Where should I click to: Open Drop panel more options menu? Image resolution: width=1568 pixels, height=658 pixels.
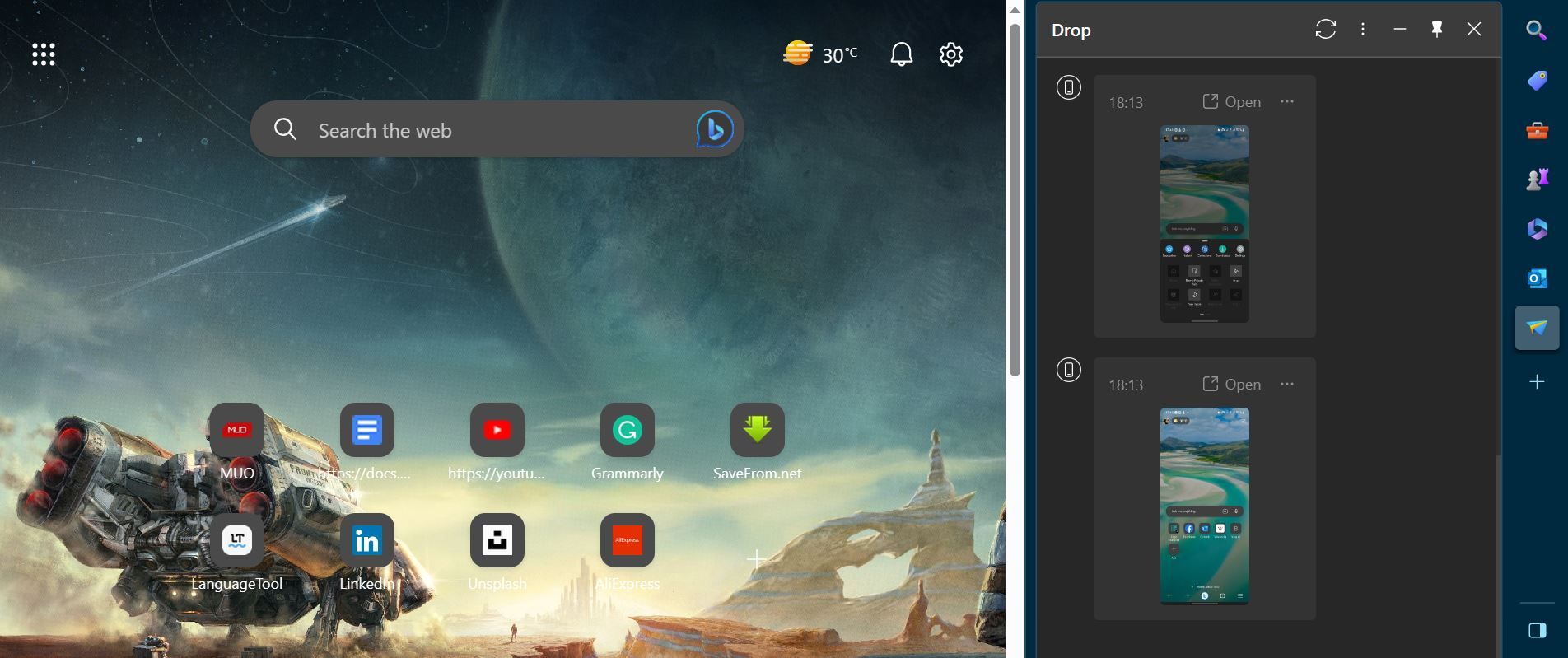pyautogui.click(x=1363, y=30)
